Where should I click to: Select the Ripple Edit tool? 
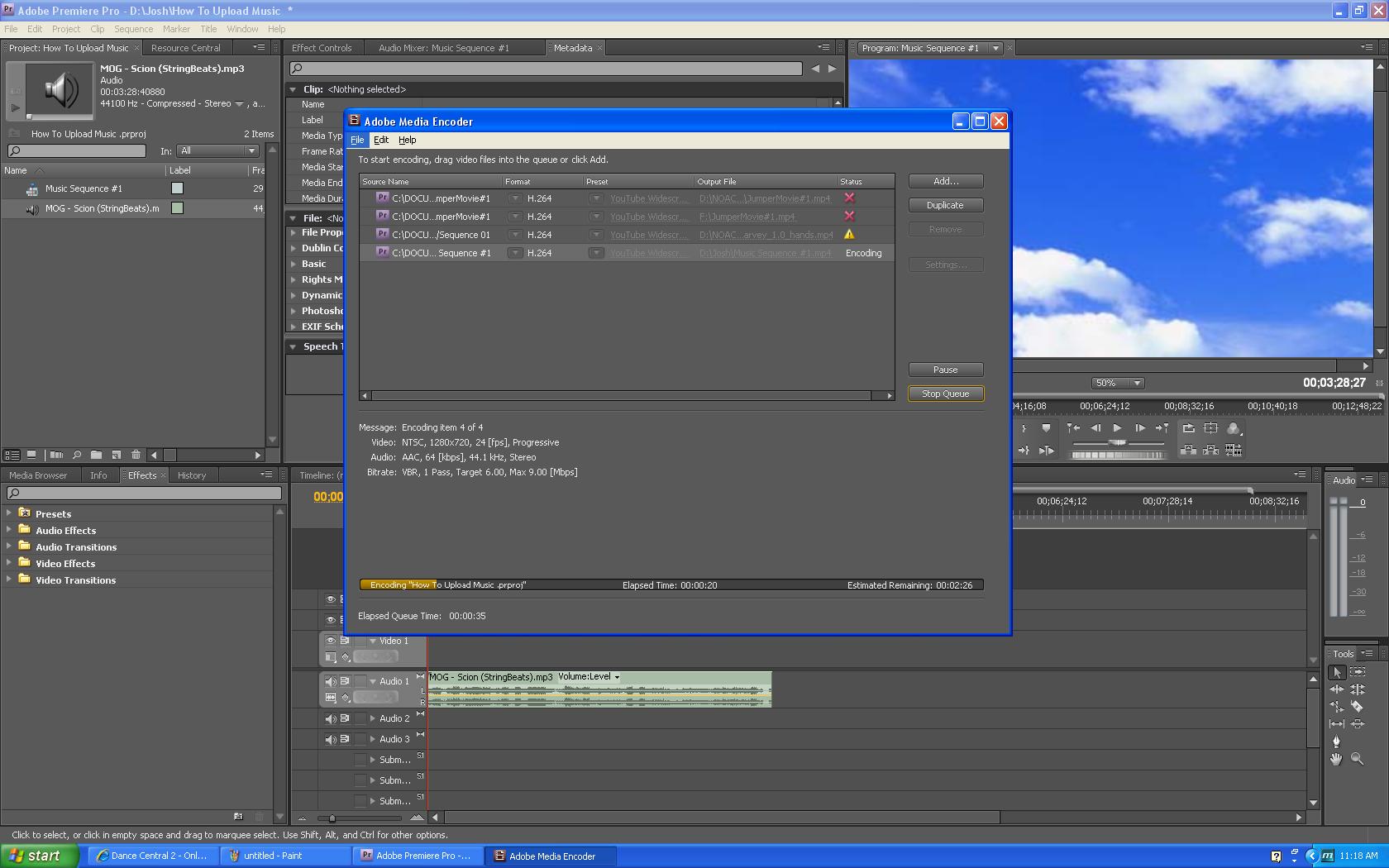[1337, 689]
